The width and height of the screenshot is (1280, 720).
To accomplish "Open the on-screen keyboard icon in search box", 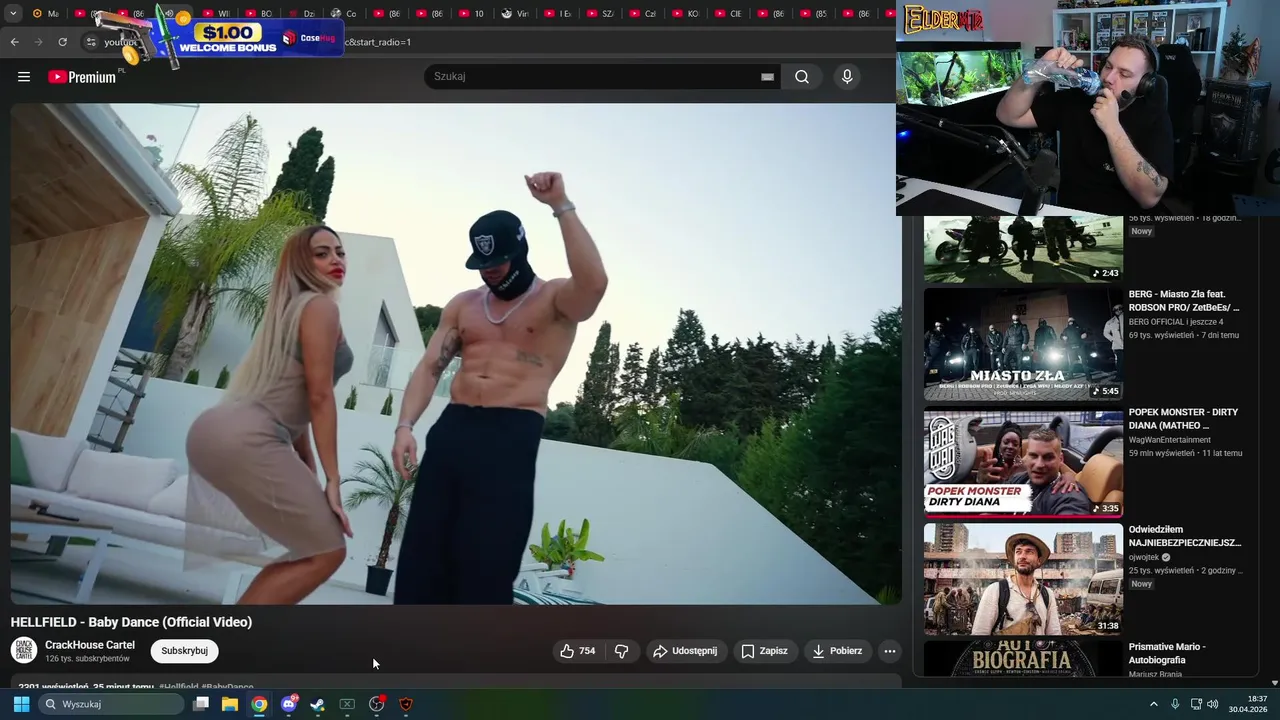I will (x=767, y=77).
